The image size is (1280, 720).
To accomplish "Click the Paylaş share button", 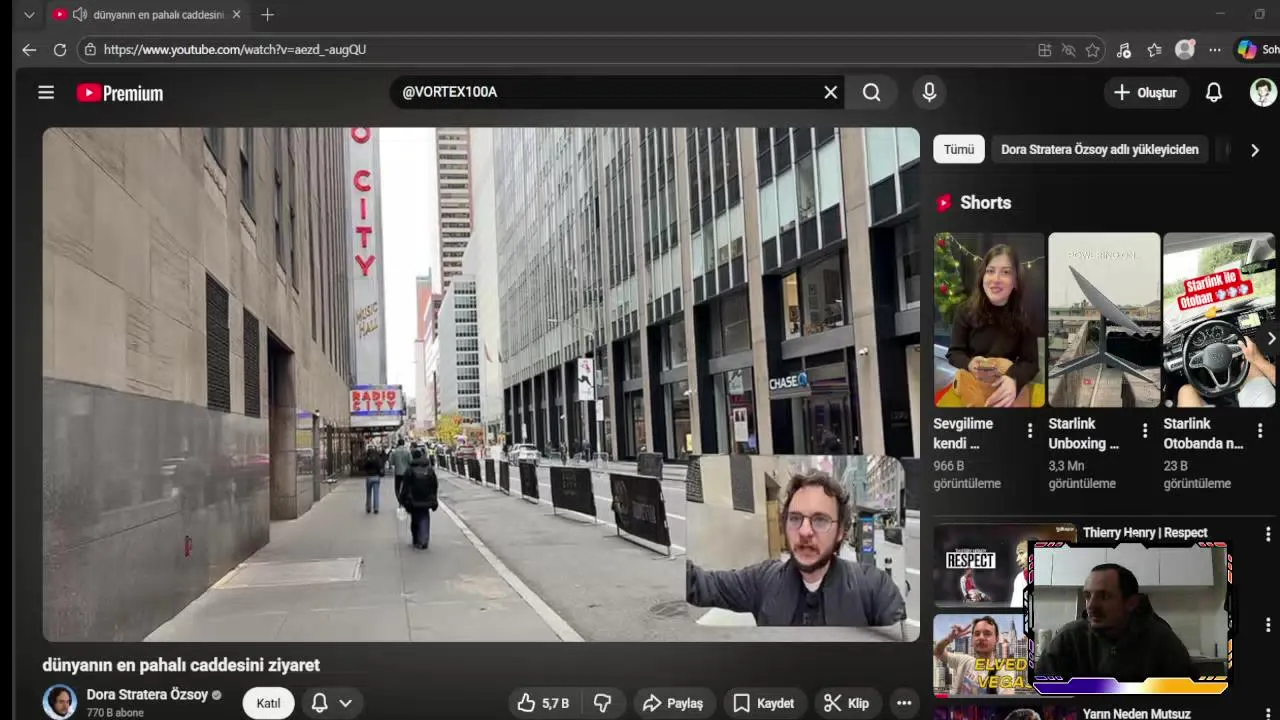I will (x=673, y=703).
